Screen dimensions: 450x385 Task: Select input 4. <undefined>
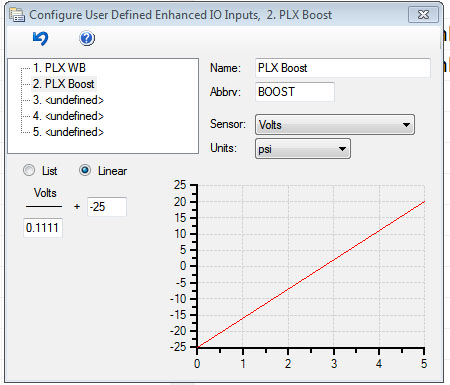(68, 116)
